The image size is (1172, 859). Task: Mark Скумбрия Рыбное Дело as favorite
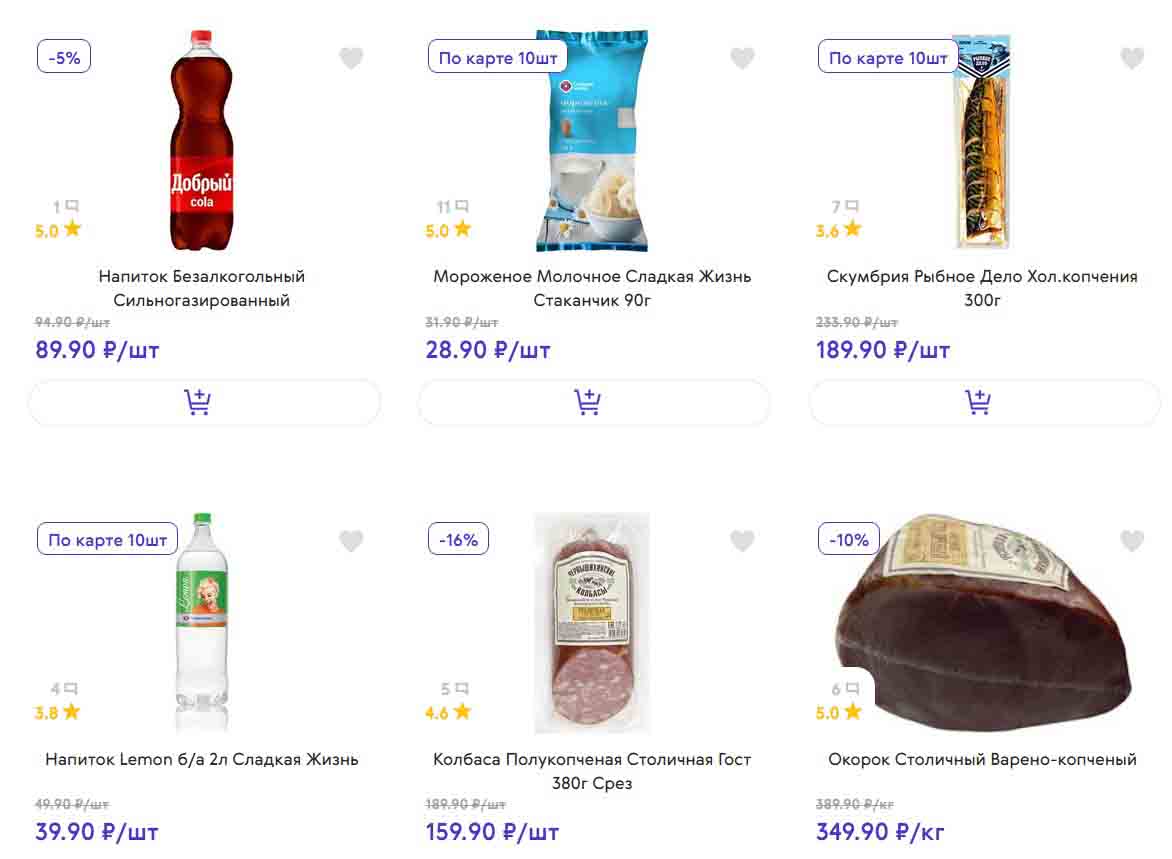[x=1132, y=59]
